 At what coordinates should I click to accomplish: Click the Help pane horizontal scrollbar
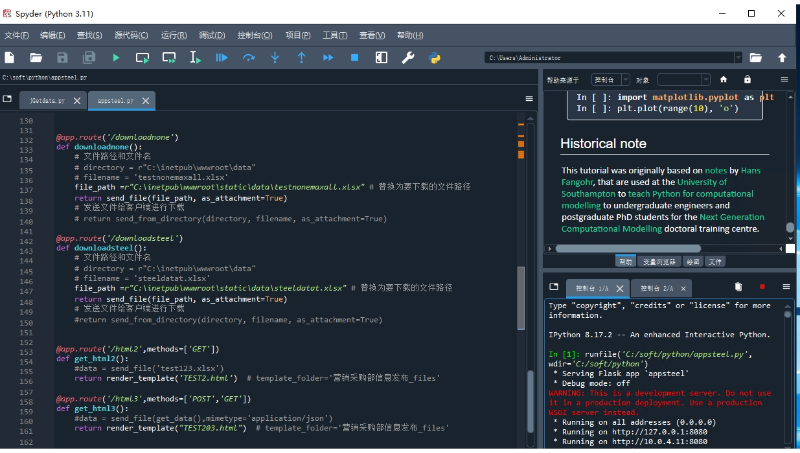(x=628, y=248)
